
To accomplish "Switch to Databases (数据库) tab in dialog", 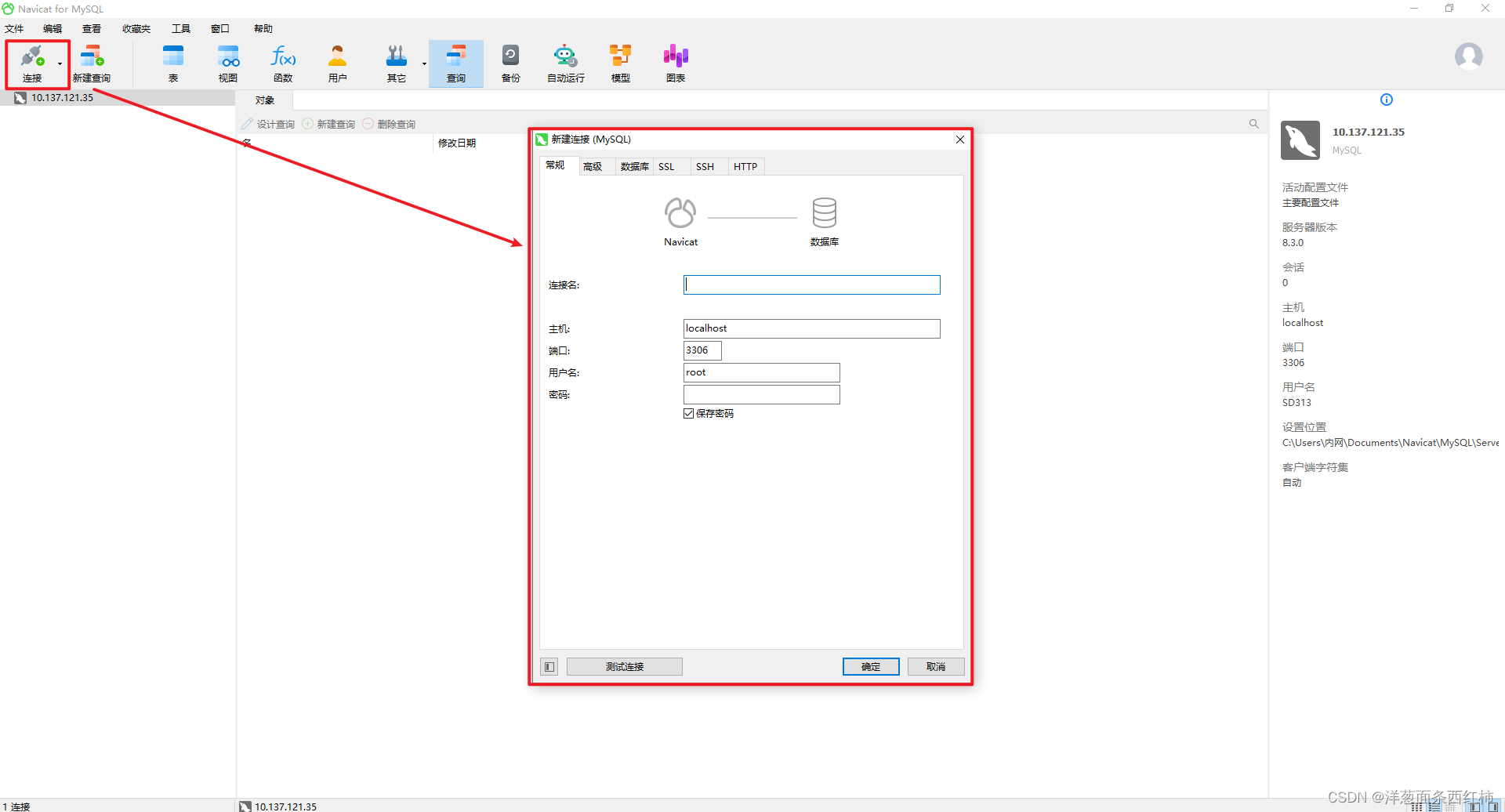I will [x=634, y=167].
